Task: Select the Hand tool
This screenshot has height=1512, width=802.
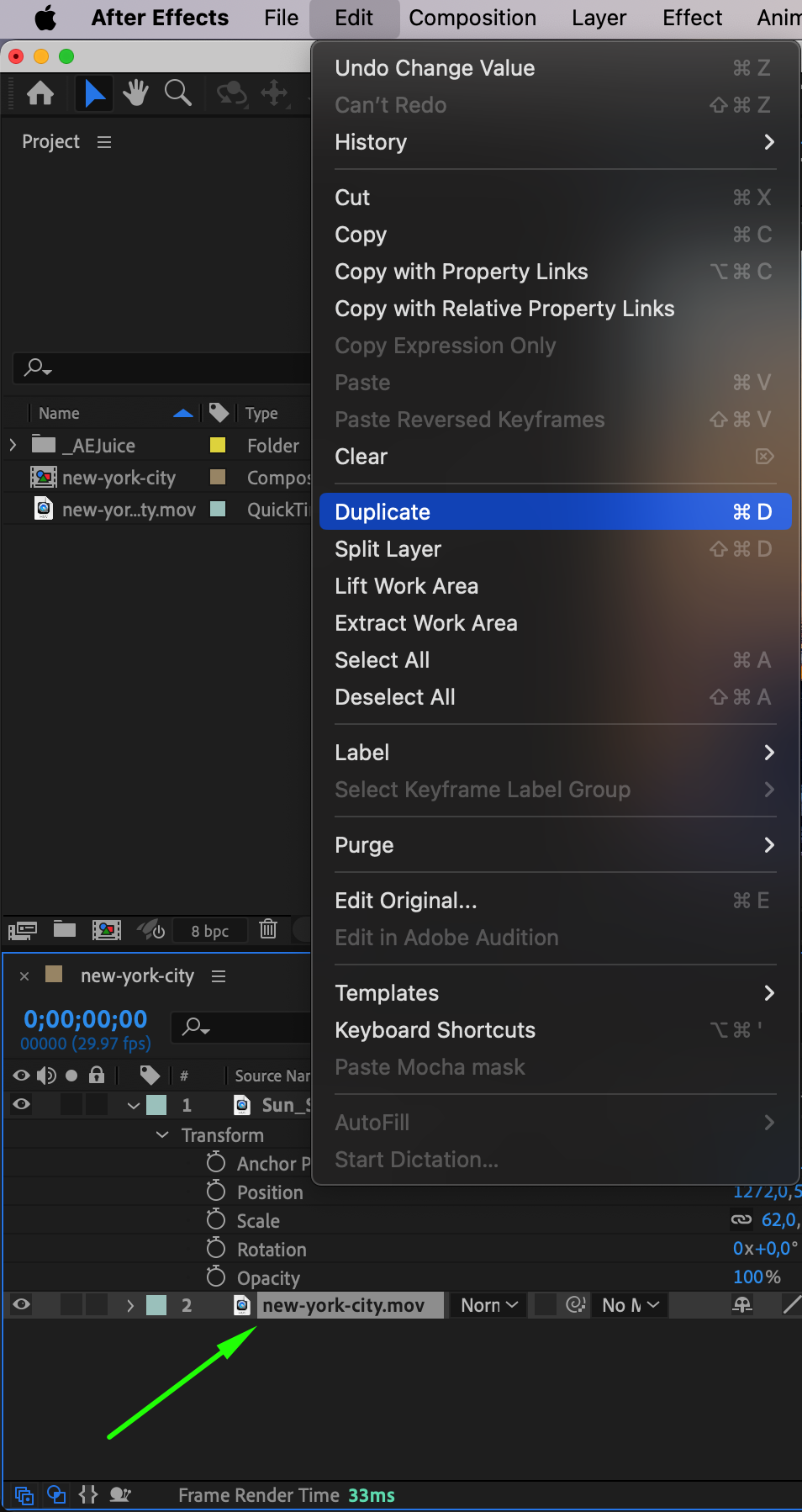Action: tap(135, 93)
